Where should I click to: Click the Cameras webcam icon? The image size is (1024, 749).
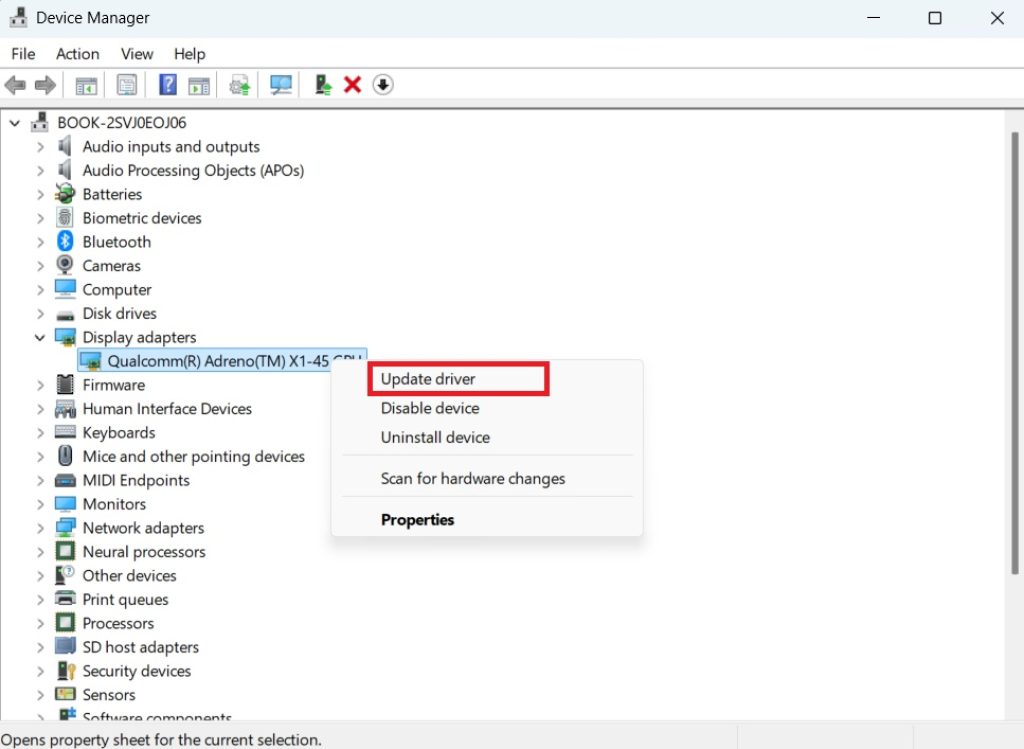(65, 265)
